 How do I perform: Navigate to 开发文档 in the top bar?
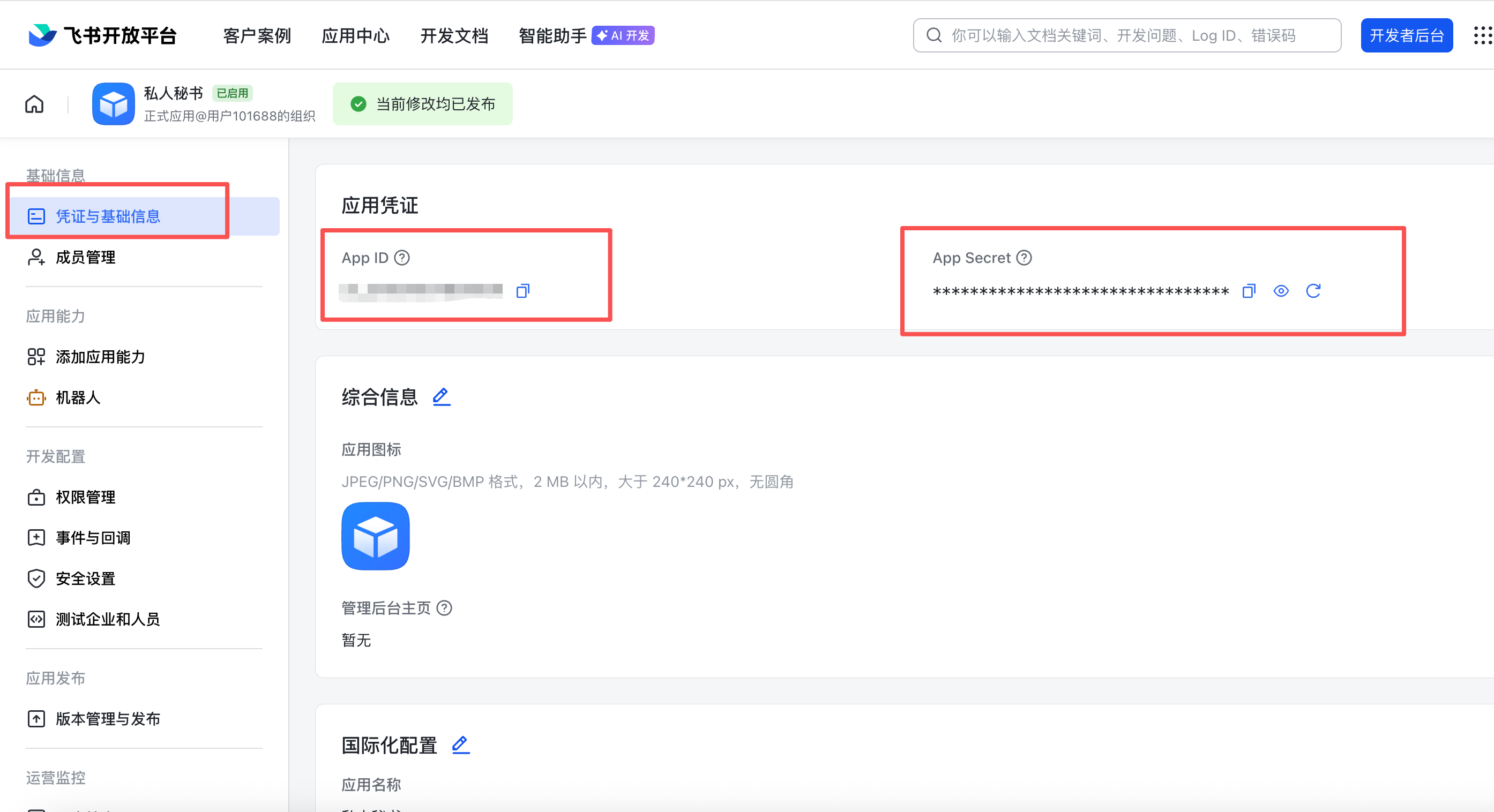coord(454,35)
